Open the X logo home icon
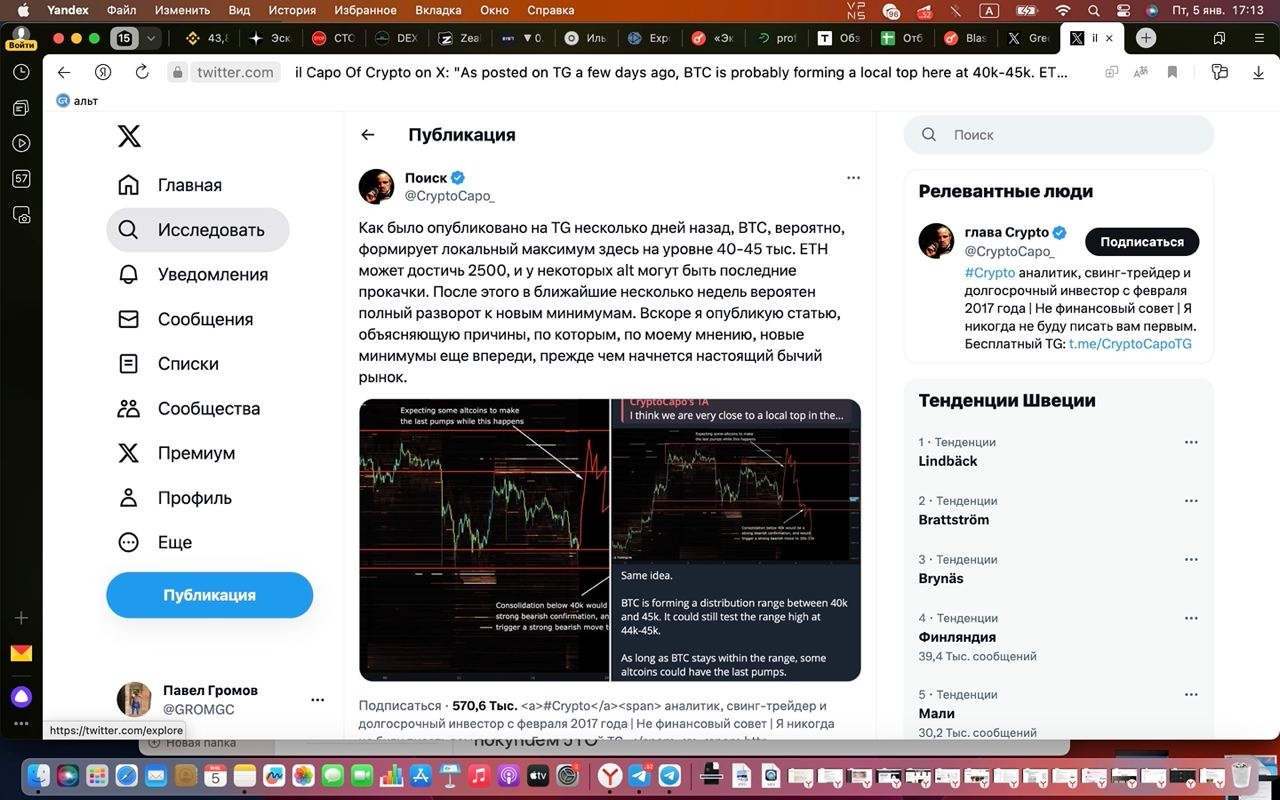 tap(129, 136)
